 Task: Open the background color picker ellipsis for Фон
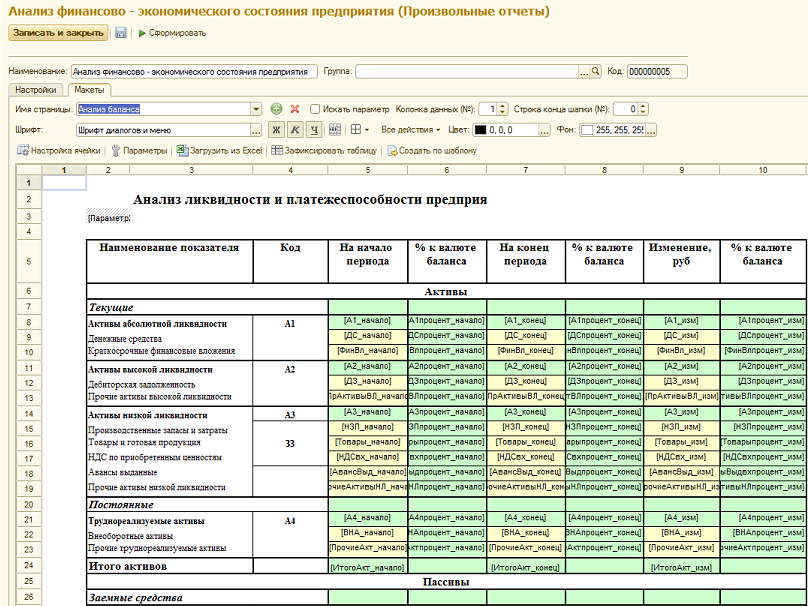pos(651,130)
